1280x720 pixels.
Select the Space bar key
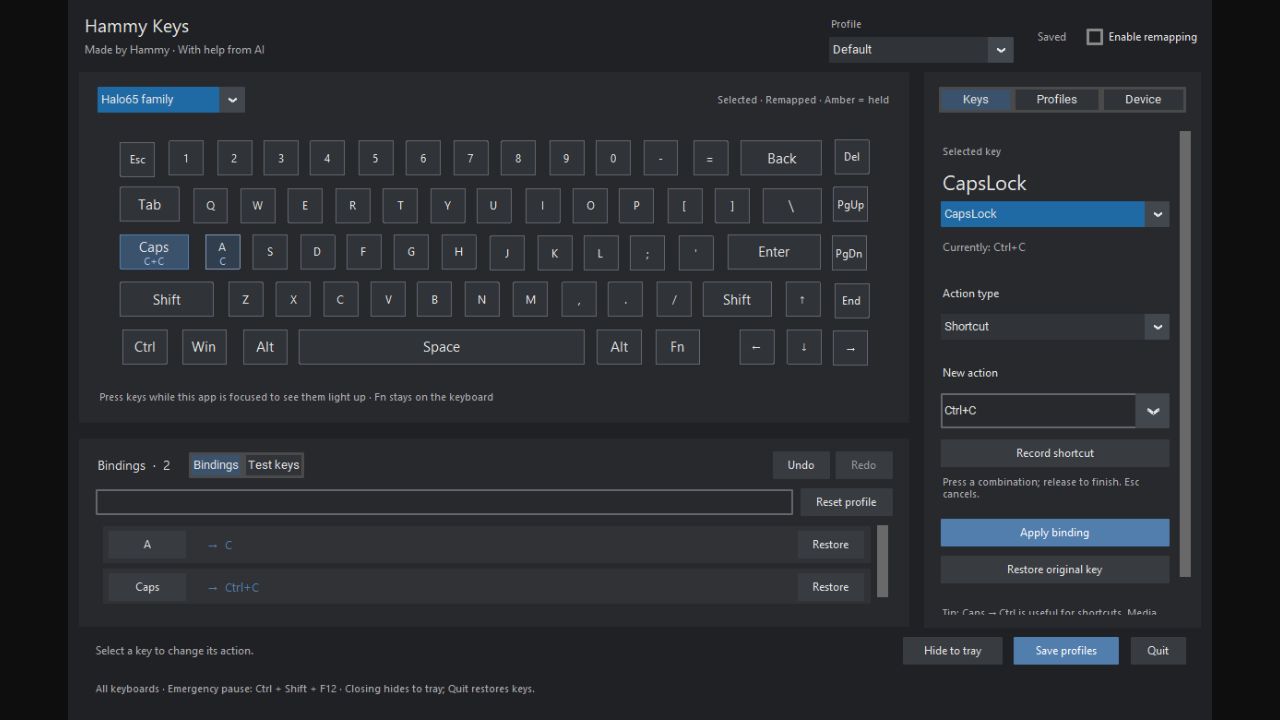tap(441, 347)
